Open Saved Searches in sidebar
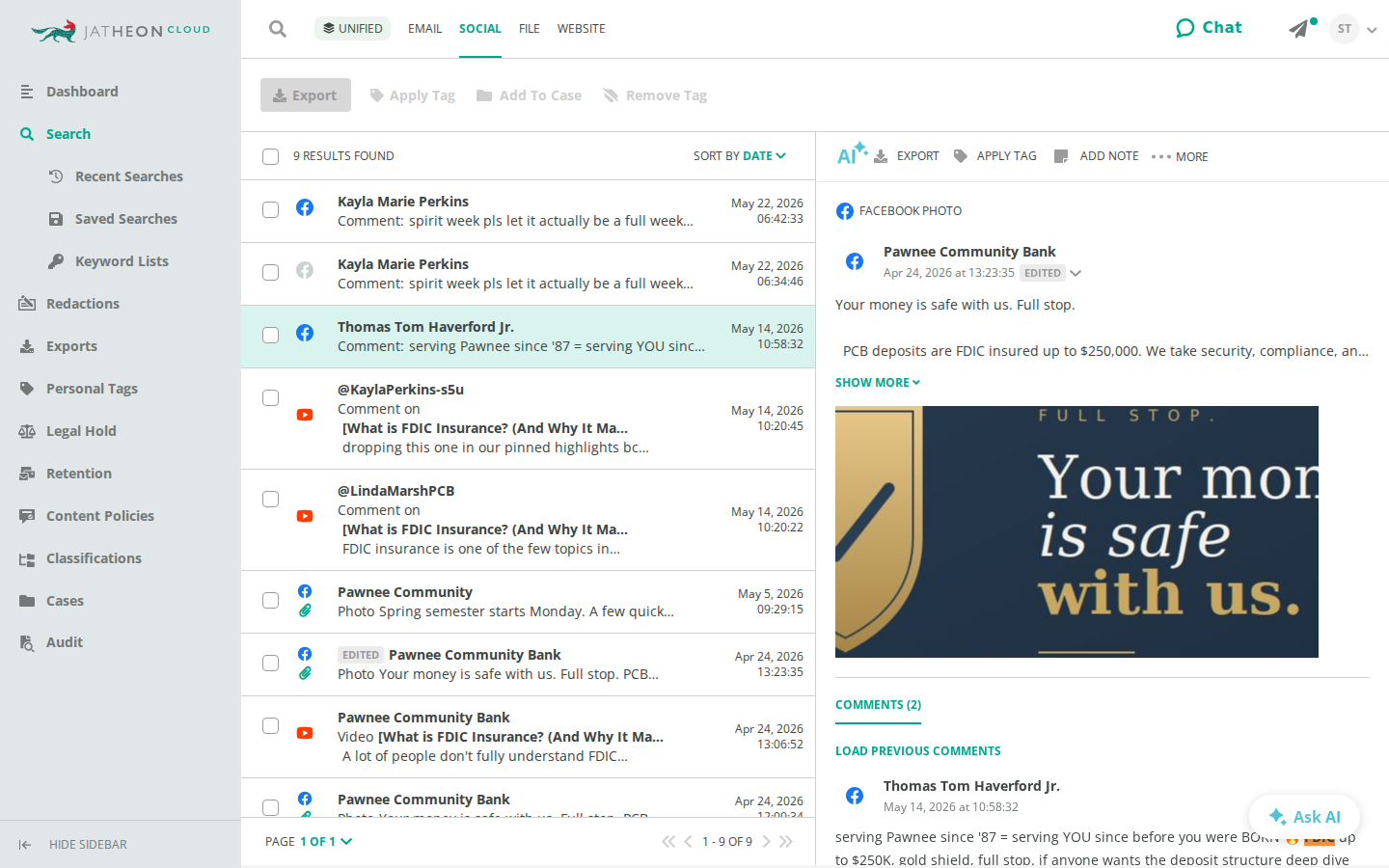Screen dimensions: 1389x868 (125, 219)
